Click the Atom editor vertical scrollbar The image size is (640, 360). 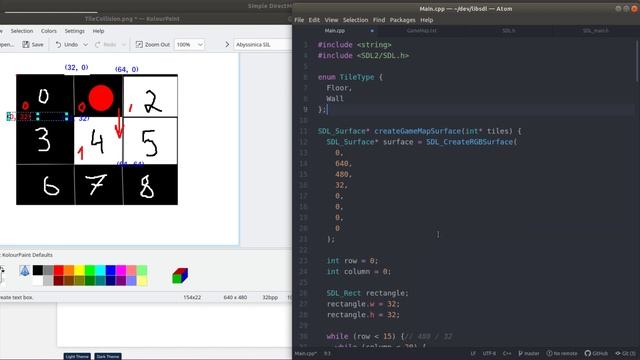click(x=637, y=61)
